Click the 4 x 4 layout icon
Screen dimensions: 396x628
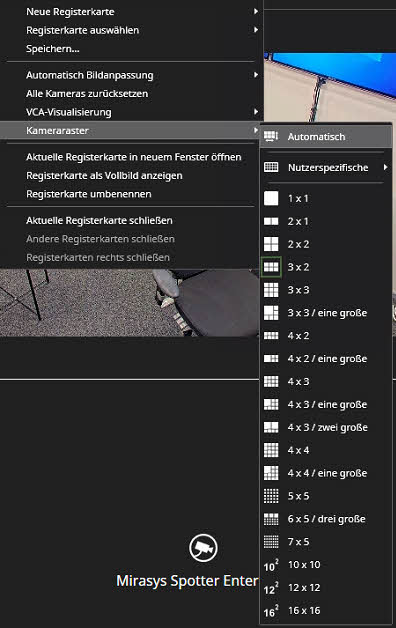[271, 450]
